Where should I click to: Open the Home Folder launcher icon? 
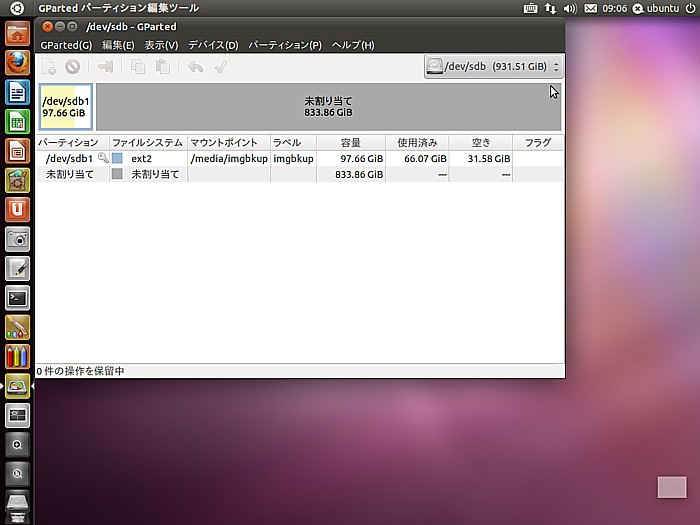17,33
